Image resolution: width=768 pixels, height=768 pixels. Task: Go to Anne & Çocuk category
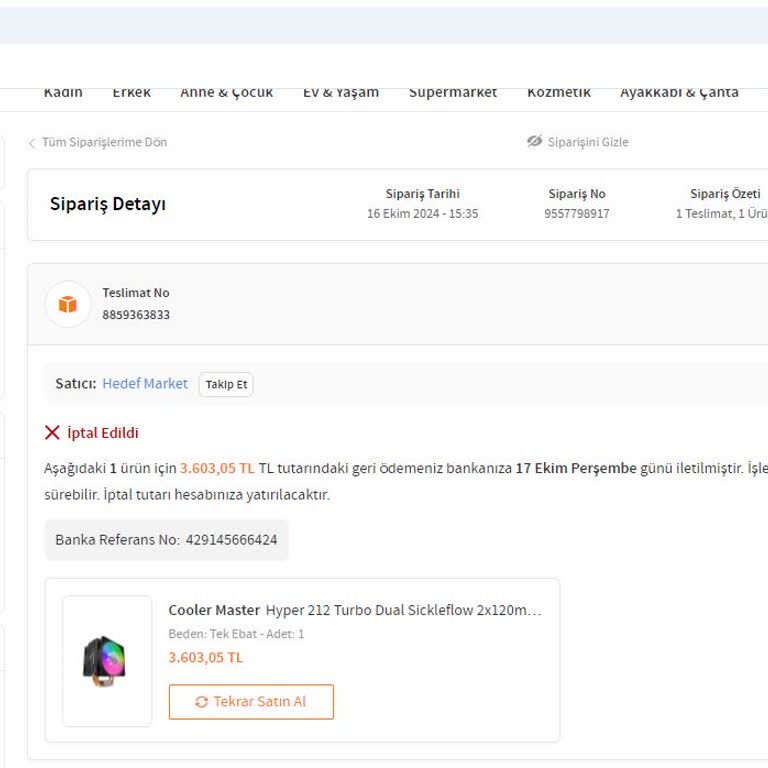tap(226, 93)
